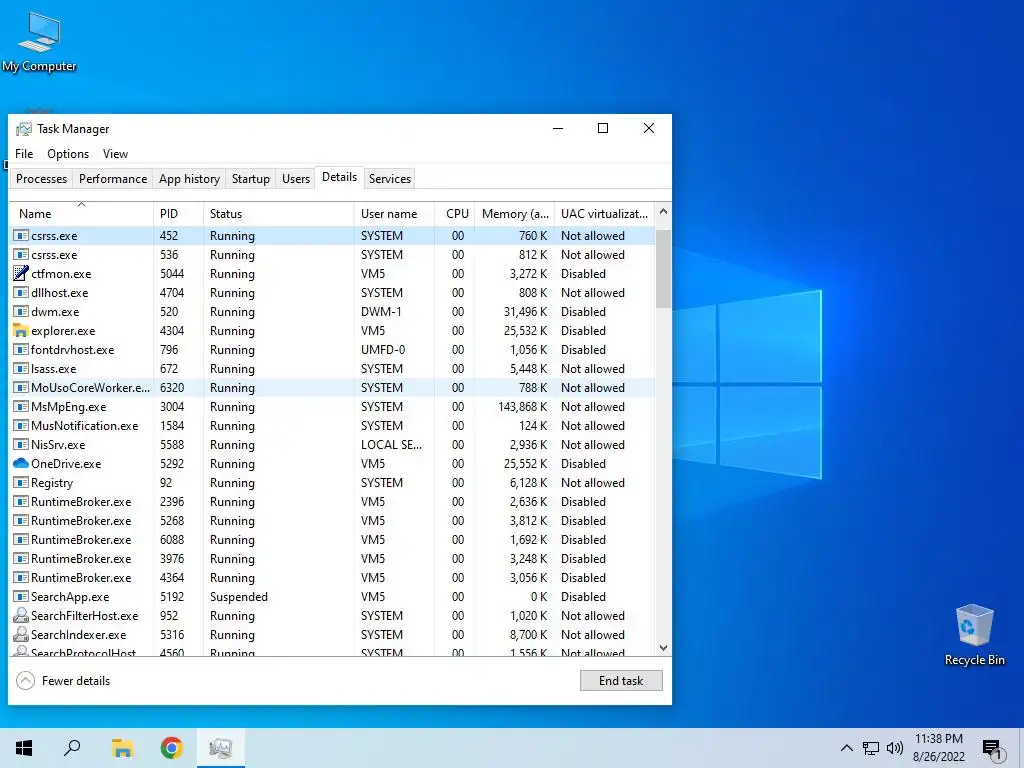Open the View menu
The height and width of the screenshot is (768, 1024).
pyautogui.click(x=115, y=154)
